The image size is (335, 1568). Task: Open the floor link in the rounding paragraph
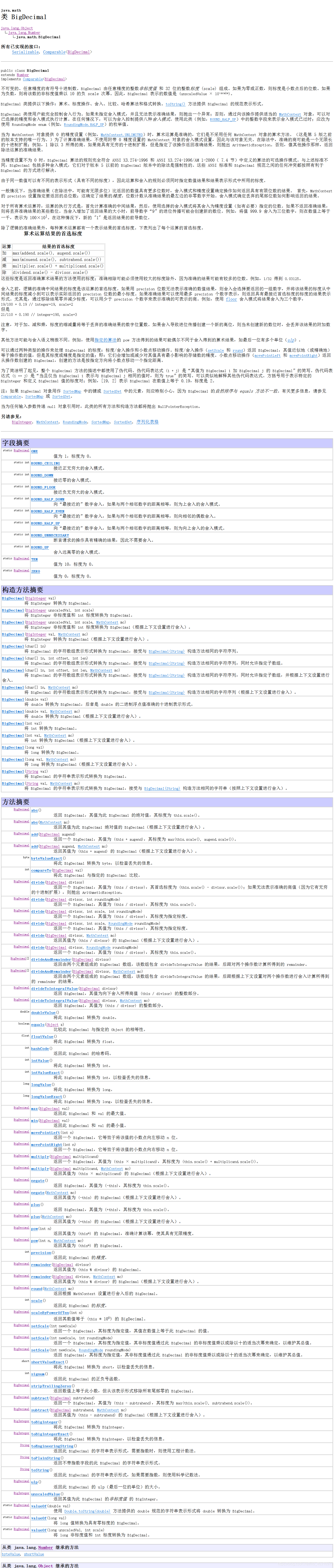[x=231, y=299]
